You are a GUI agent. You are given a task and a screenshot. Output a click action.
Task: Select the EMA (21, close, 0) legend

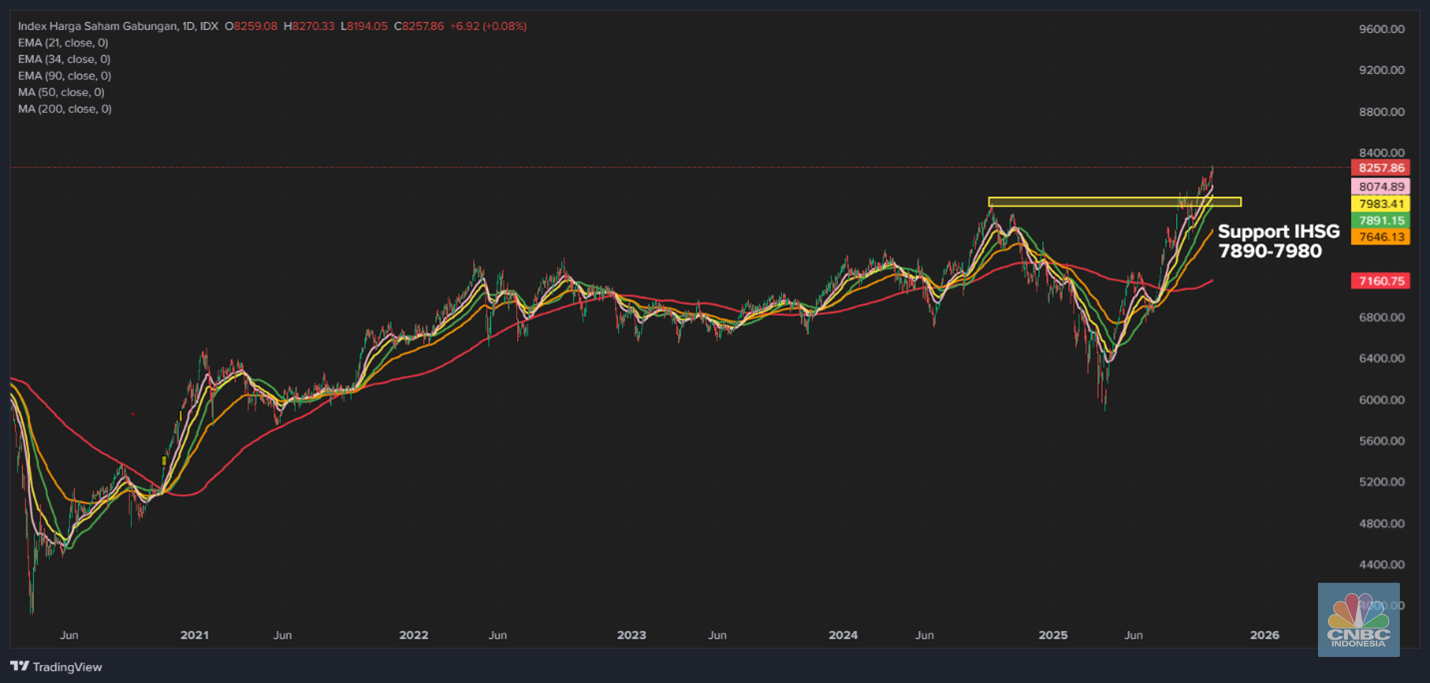(64, 43)
